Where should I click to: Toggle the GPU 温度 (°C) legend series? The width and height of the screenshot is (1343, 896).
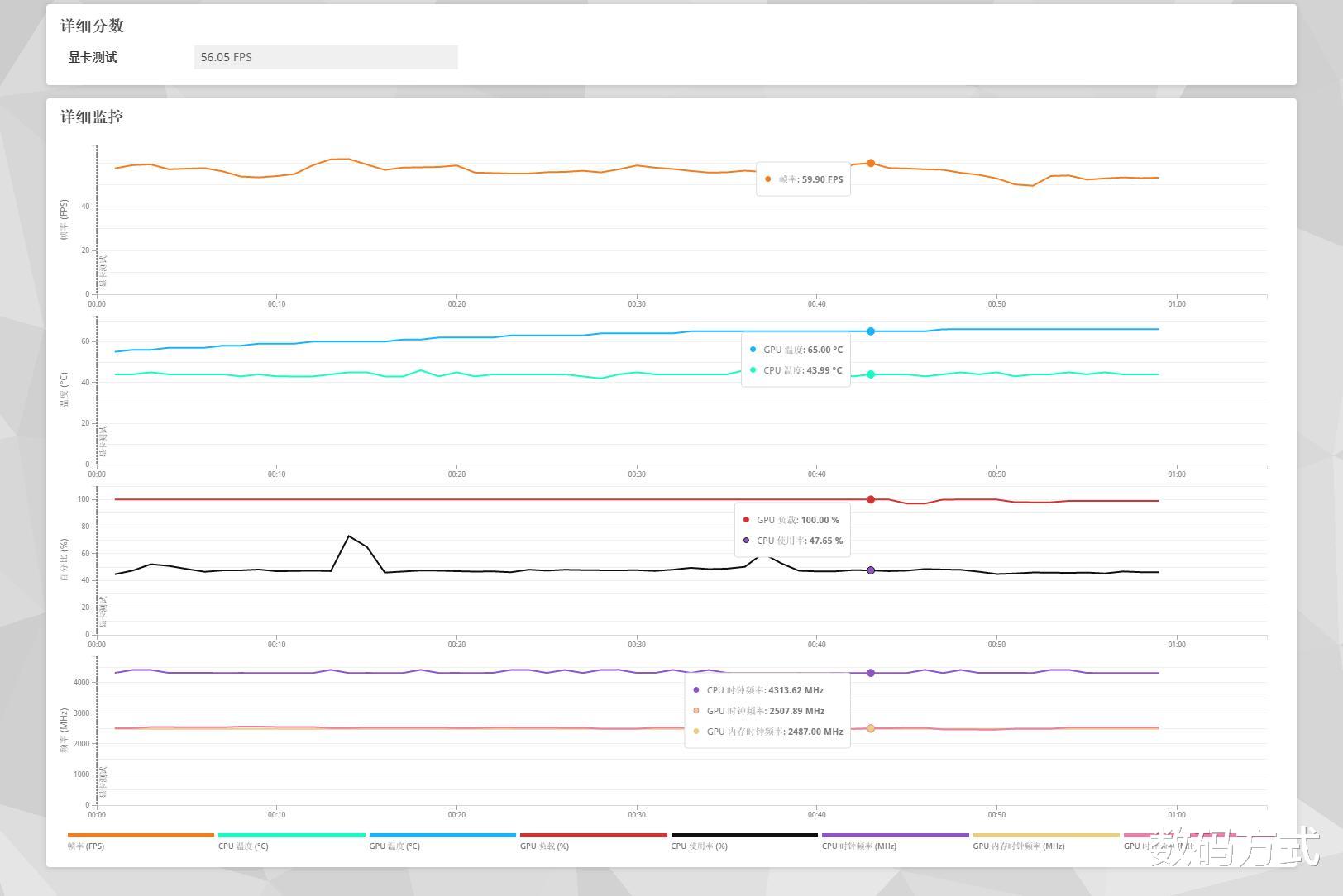(x=394, y=846)
